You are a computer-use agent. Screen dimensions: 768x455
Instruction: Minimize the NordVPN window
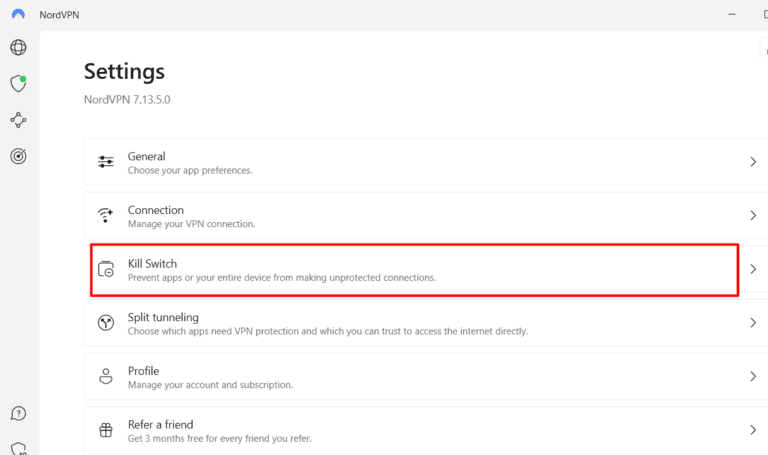tap(732, 14)
